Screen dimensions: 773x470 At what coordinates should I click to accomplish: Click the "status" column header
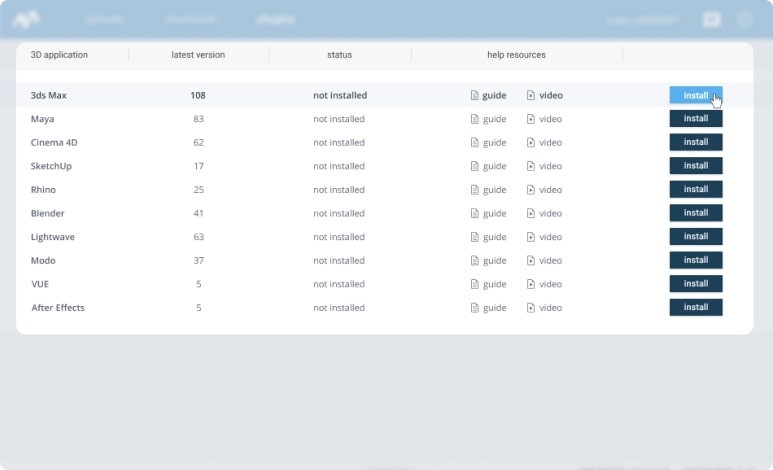click(x=340, y=55)
